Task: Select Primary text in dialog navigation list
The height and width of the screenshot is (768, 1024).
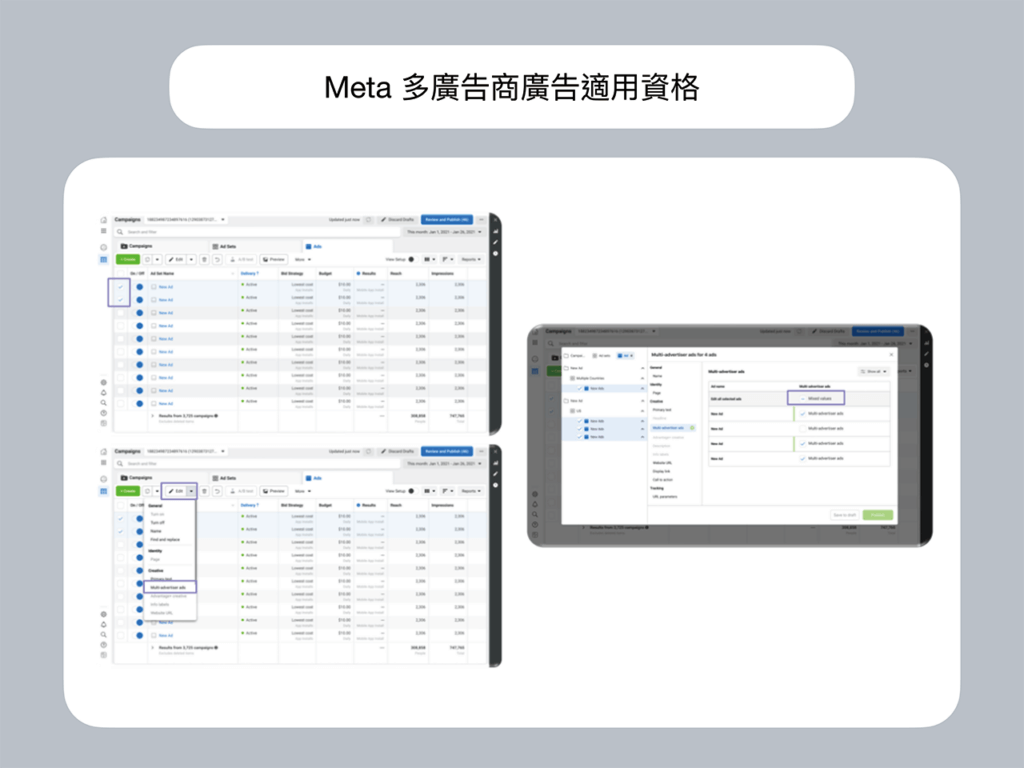Action: tap(662, 409)
